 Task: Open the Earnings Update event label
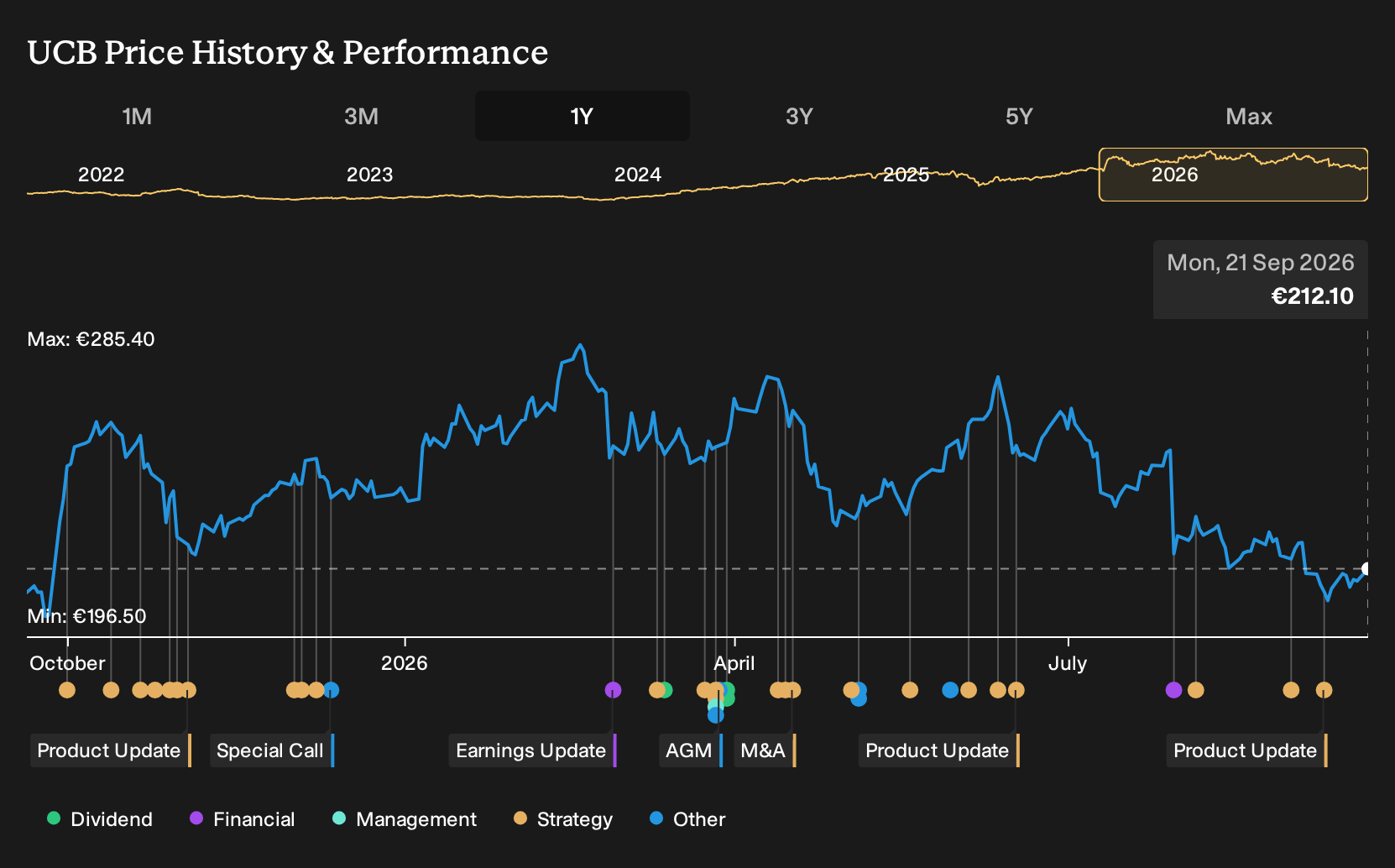coord(533,750)
